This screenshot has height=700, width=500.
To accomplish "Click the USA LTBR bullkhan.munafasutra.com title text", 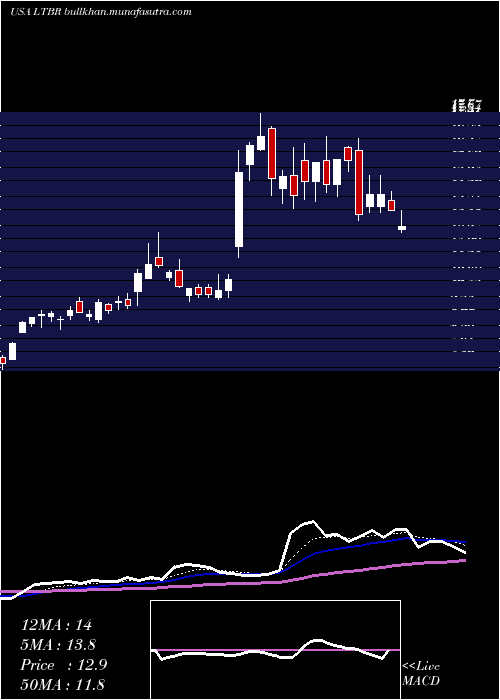I will tap(101, 12).
